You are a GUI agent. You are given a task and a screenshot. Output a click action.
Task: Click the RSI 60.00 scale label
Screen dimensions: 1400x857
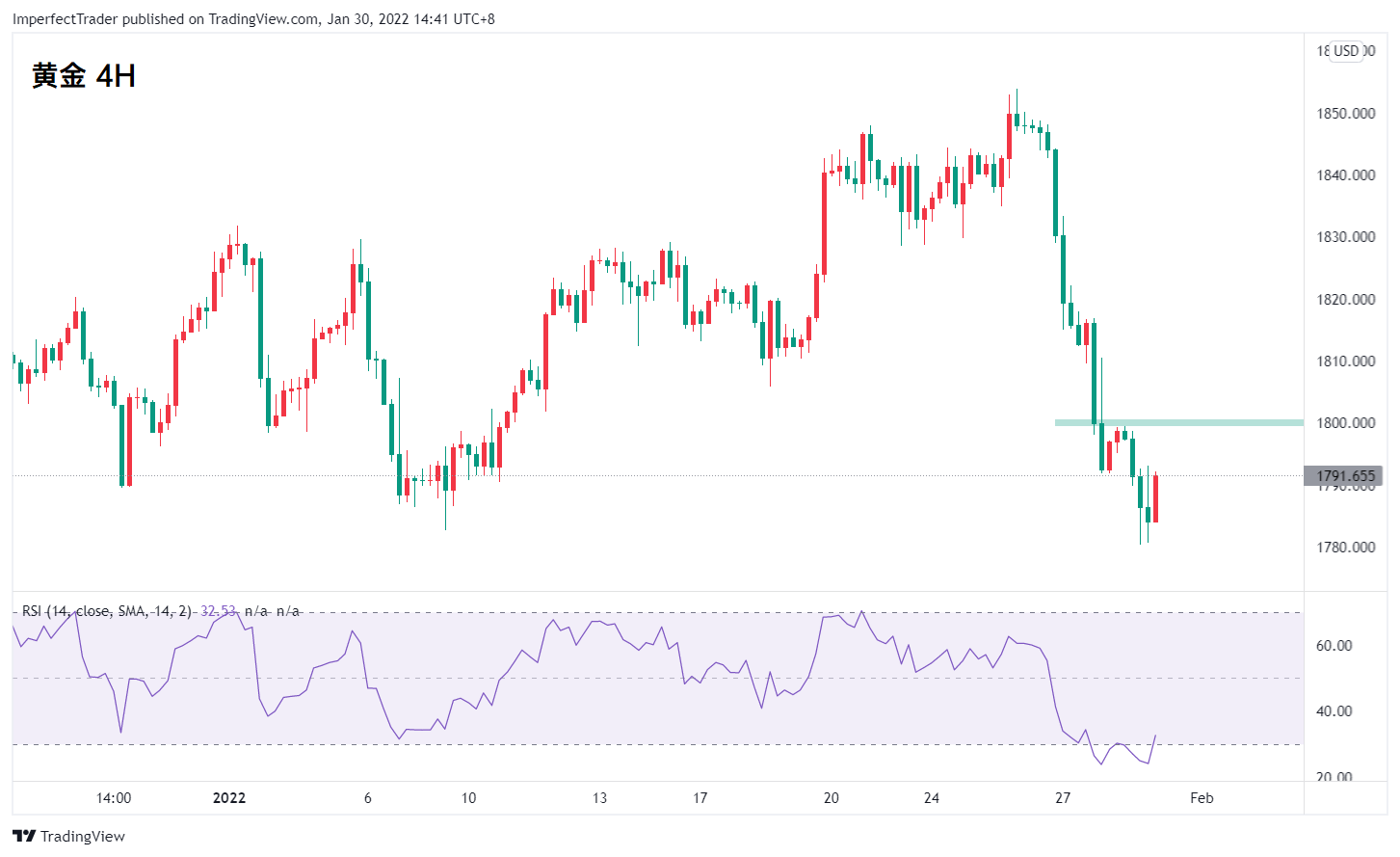coord(1334,645)
